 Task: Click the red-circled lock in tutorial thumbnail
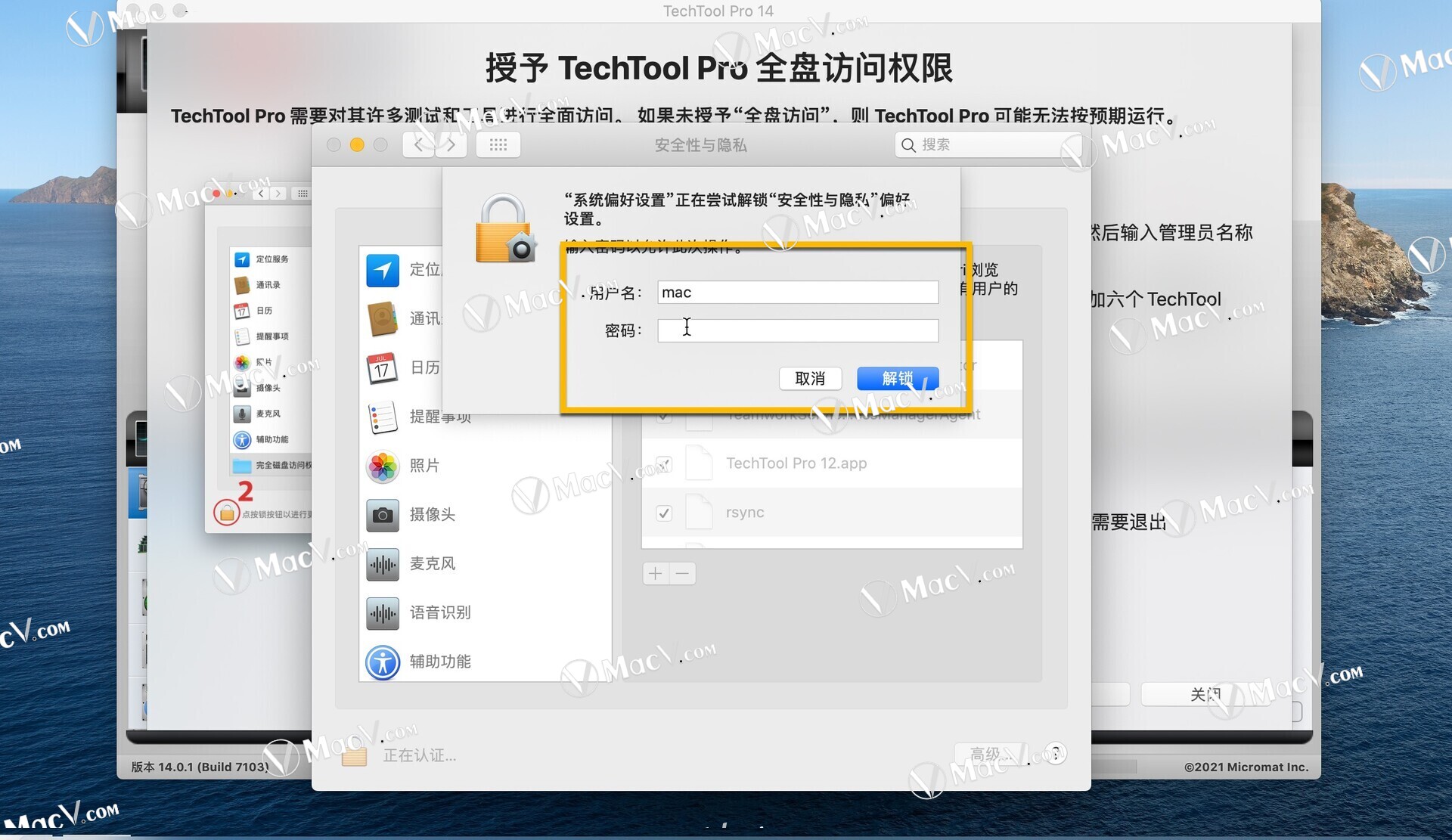tap(226, 513)
